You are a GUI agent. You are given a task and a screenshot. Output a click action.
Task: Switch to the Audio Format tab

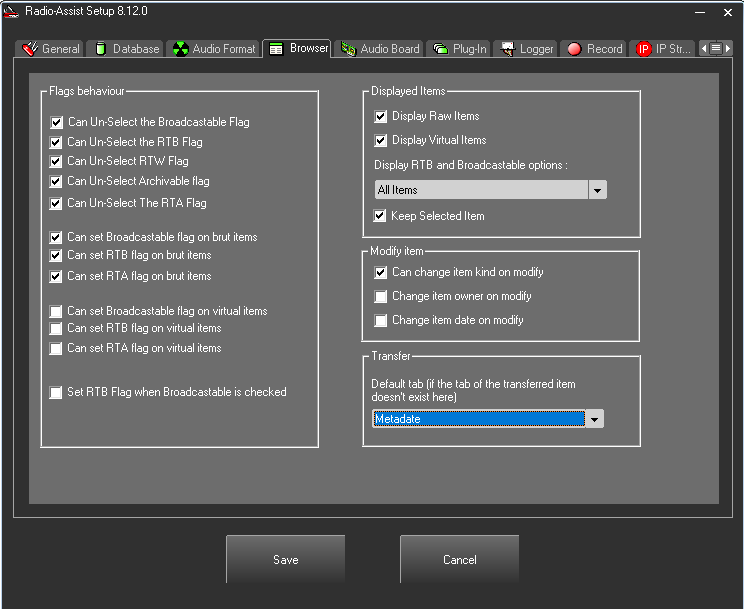click(223, 49)
